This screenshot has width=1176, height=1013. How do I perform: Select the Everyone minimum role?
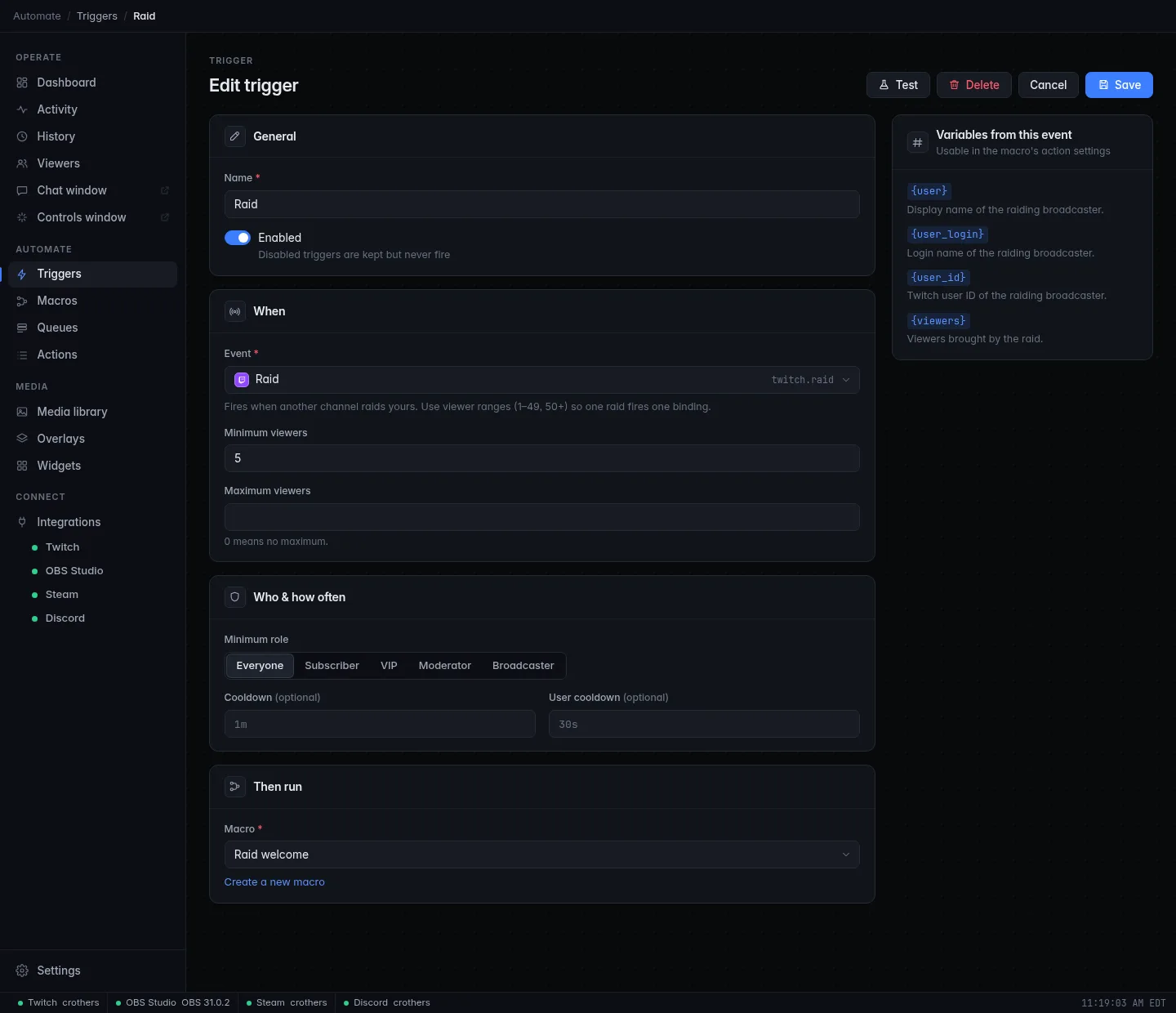pos(260,666)
